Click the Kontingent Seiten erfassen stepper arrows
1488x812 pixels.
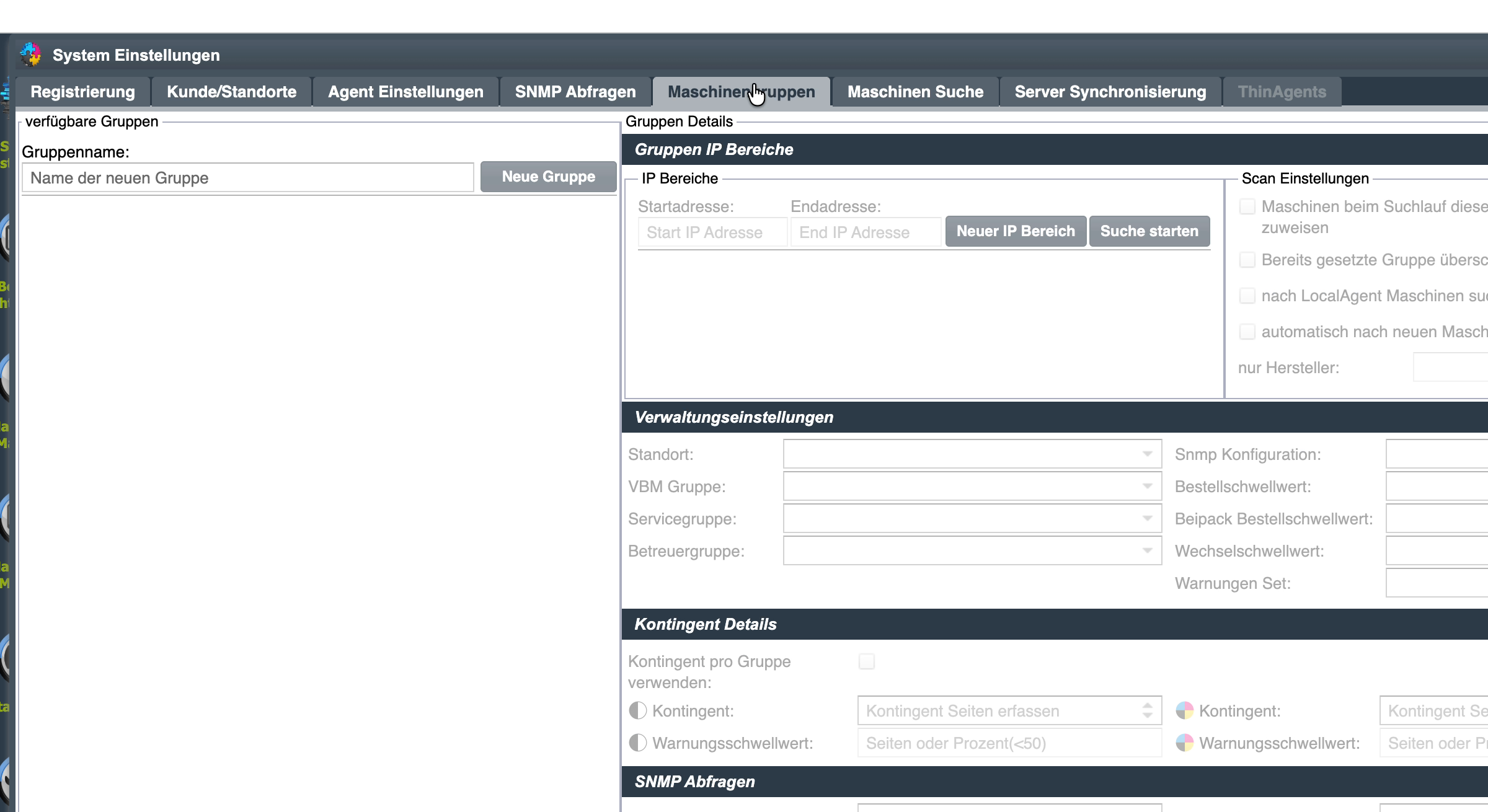(x=1148, y=710)
